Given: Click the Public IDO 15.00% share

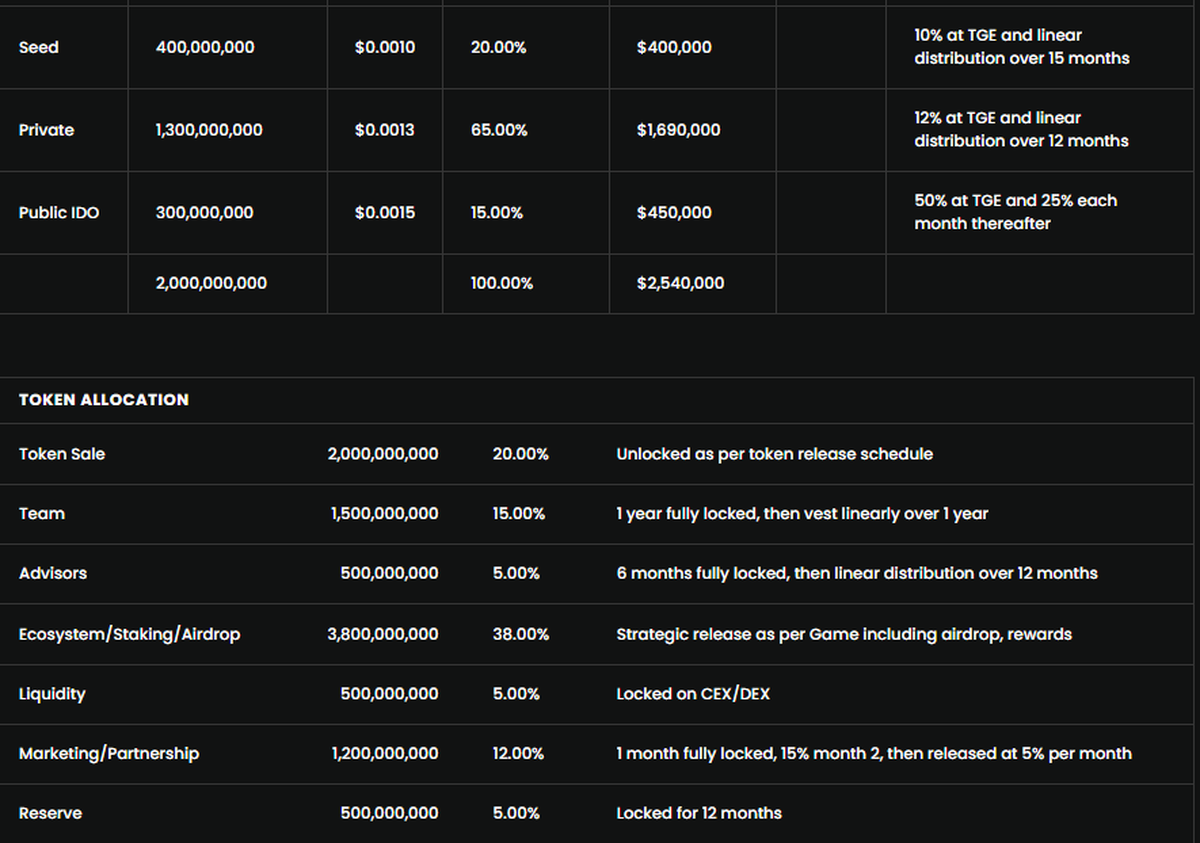Looking at the screenshot, I should click(497, 213).
